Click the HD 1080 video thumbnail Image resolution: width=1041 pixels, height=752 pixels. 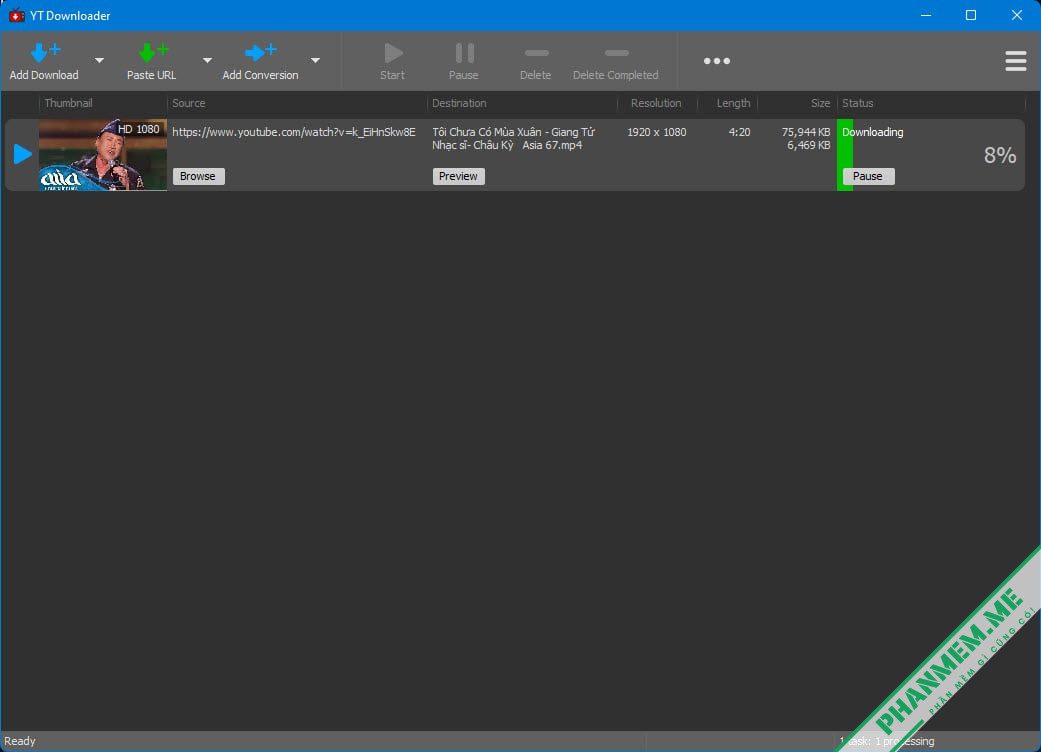click(x=103, y=155)
